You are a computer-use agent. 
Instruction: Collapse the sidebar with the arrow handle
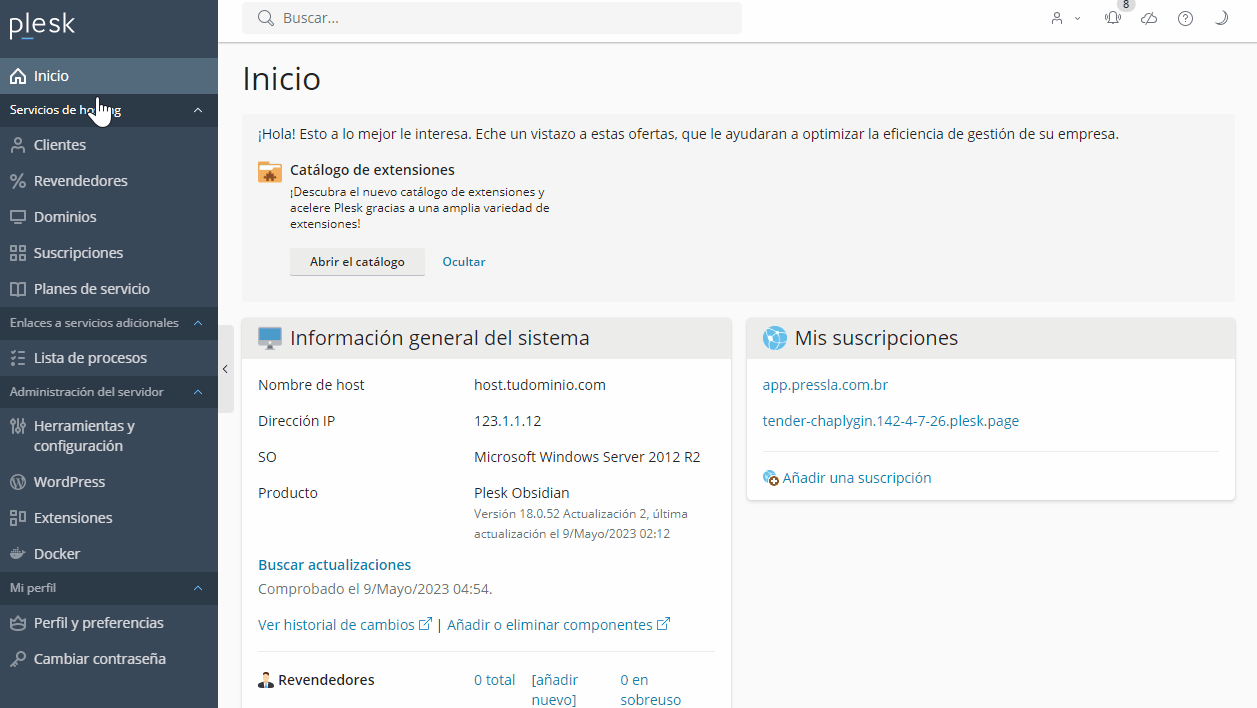coord(225,369)
